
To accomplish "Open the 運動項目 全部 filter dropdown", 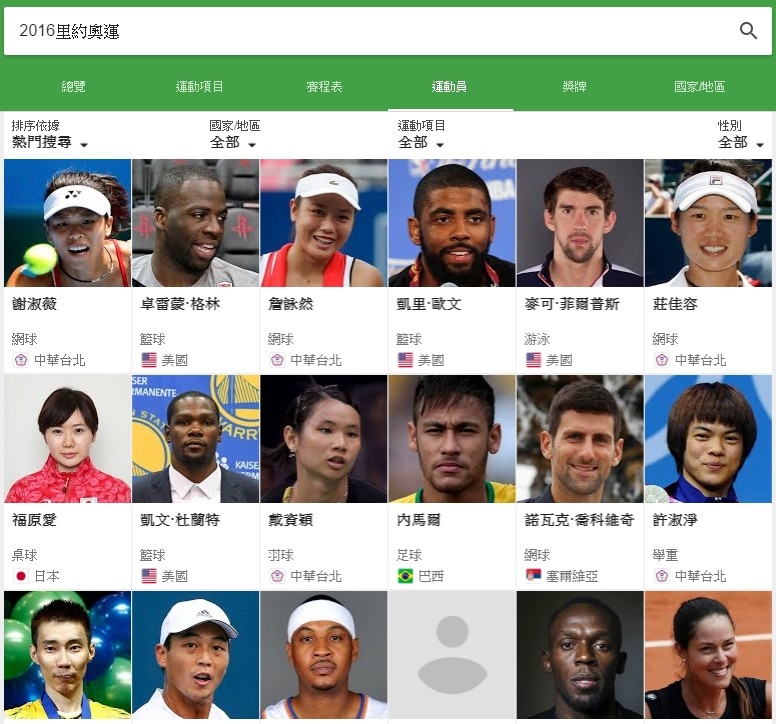I will [421, 135].
